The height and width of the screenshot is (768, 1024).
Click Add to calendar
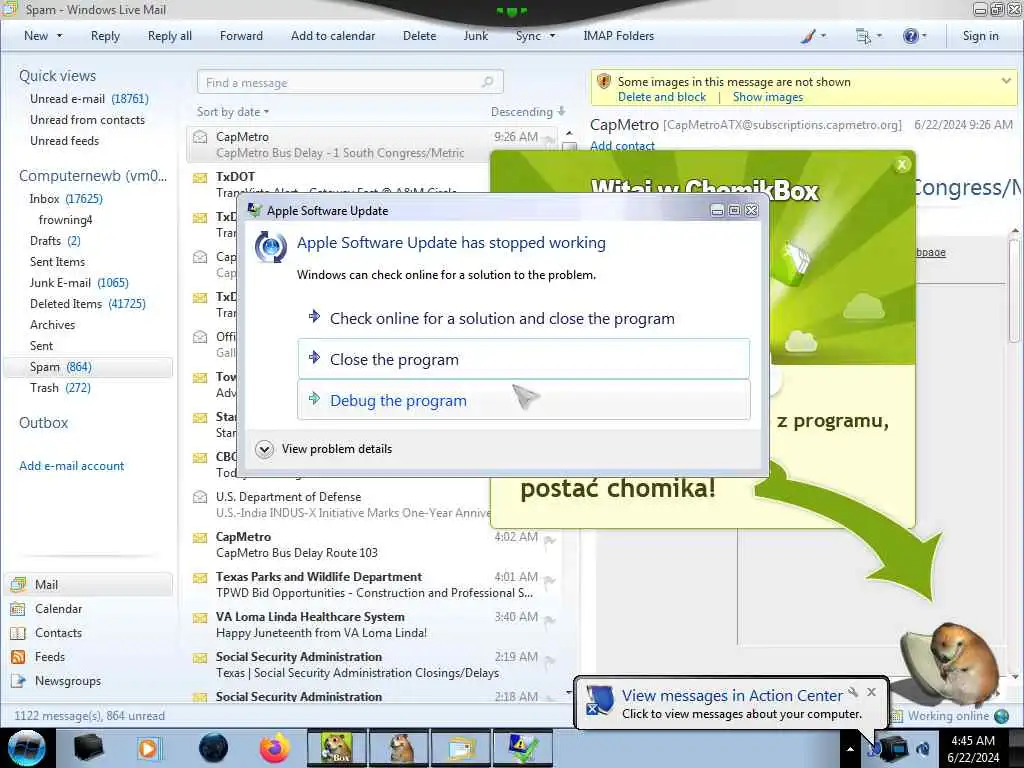coord(333,36)
